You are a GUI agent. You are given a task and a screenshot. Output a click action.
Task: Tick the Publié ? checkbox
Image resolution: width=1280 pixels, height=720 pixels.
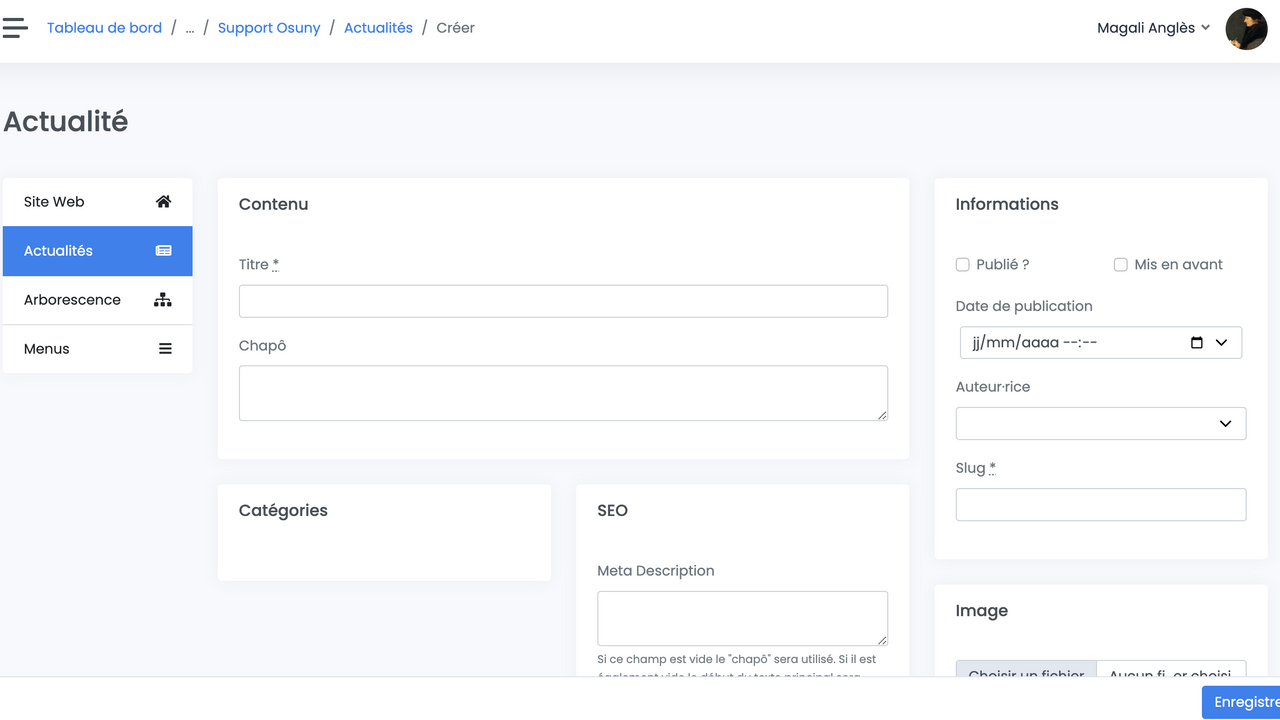point(963,265)
